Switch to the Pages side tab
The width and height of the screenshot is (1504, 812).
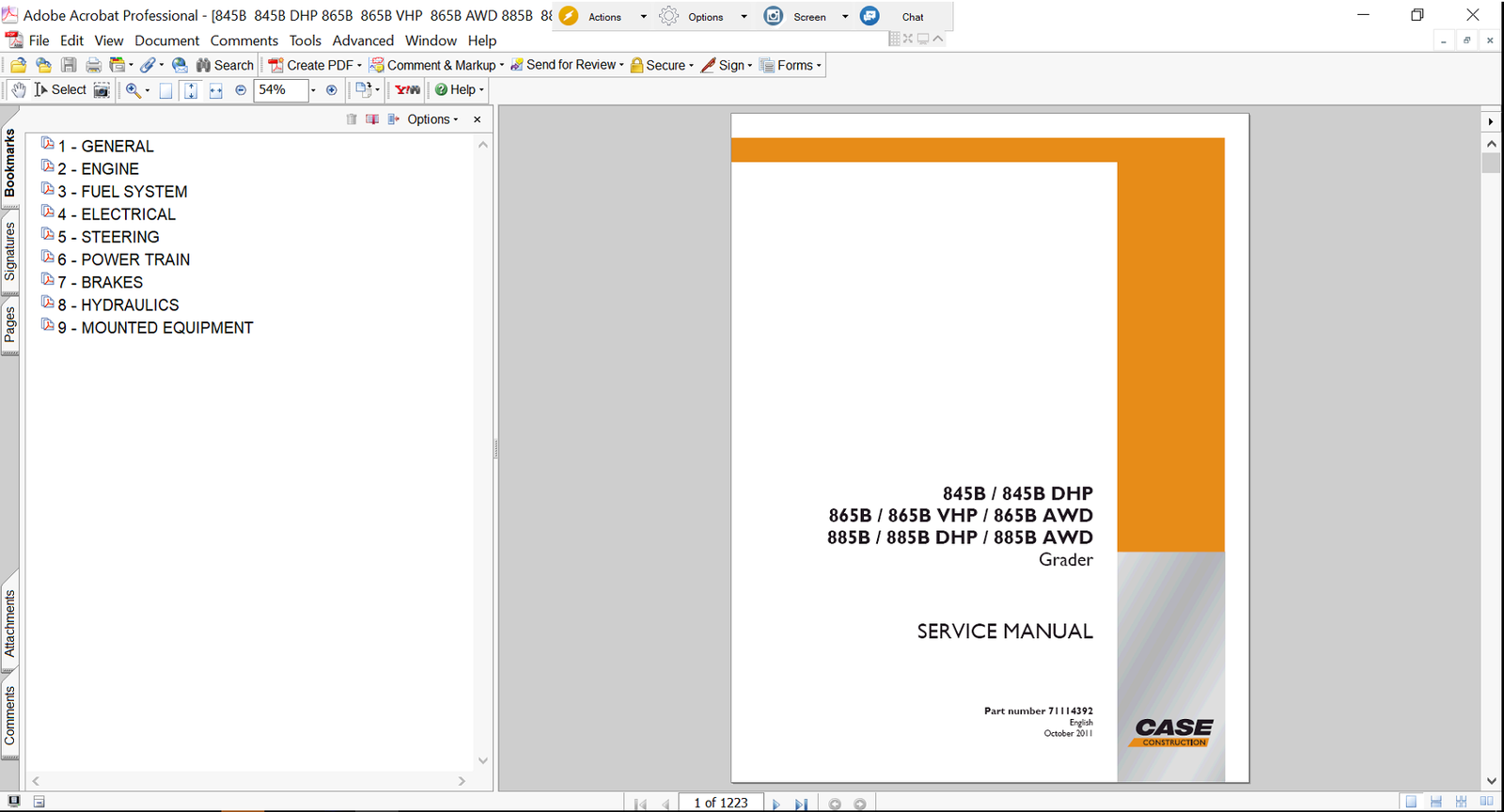10,325
